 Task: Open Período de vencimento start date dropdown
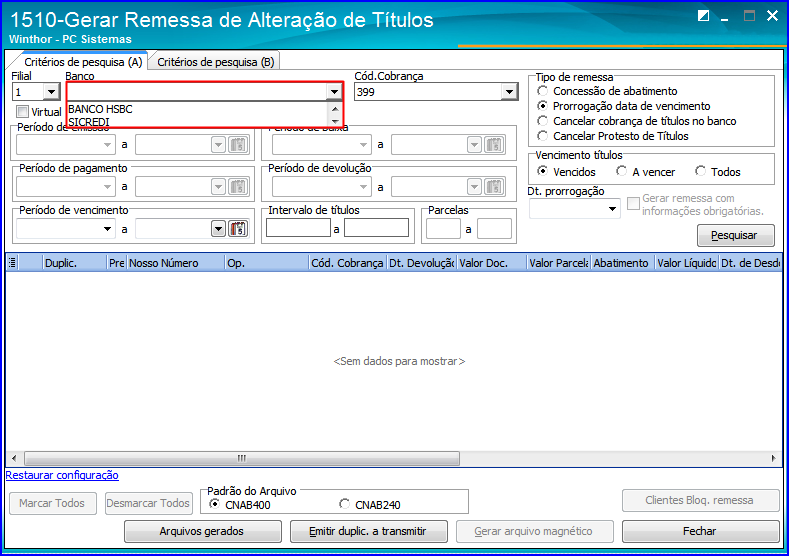click(x=107, y=229)
